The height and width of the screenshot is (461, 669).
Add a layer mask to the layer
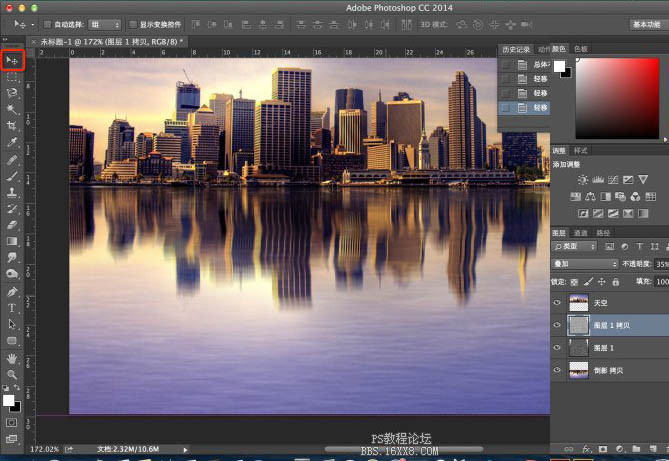click(602, 449)
